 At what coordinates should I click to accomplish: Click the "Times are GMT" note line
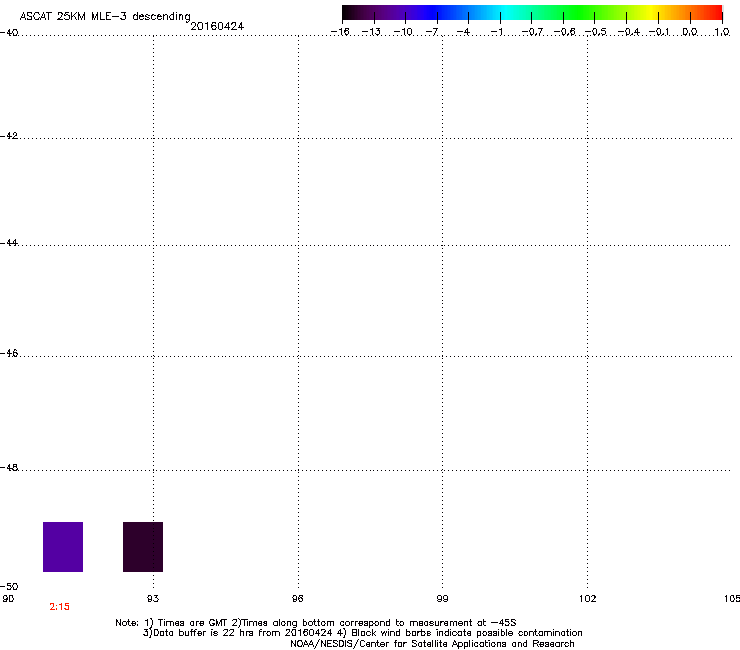pos(316,623)
